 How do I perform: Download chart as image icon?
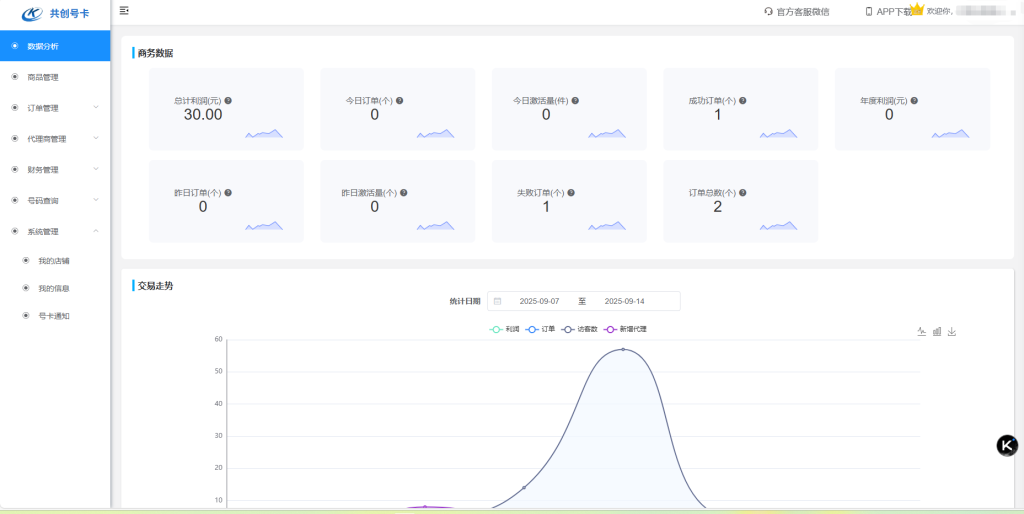tap(952, 332)
